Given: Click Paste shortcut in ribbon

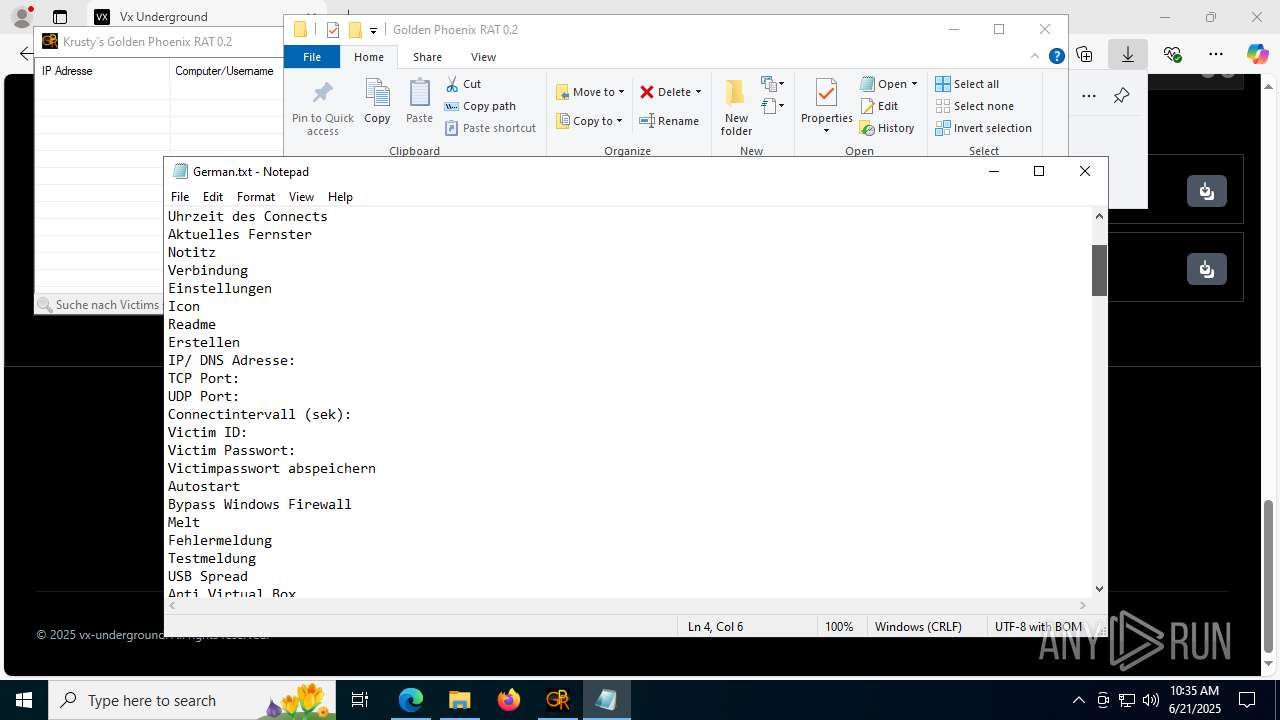Looking at the screenshot, I should tap(490, 128).
